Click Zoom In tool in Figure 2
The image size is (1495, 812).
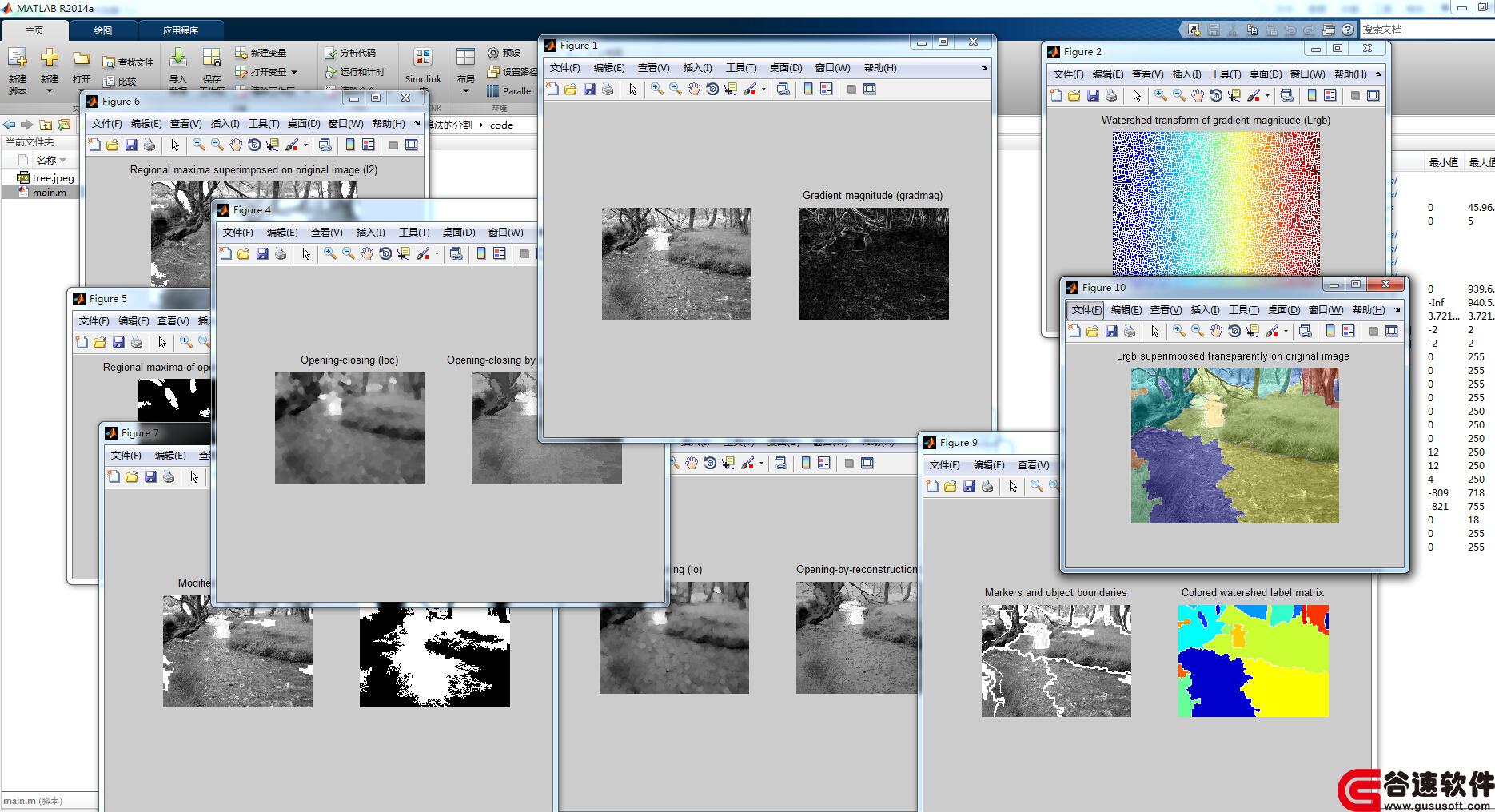click(x=1160, y=95)
